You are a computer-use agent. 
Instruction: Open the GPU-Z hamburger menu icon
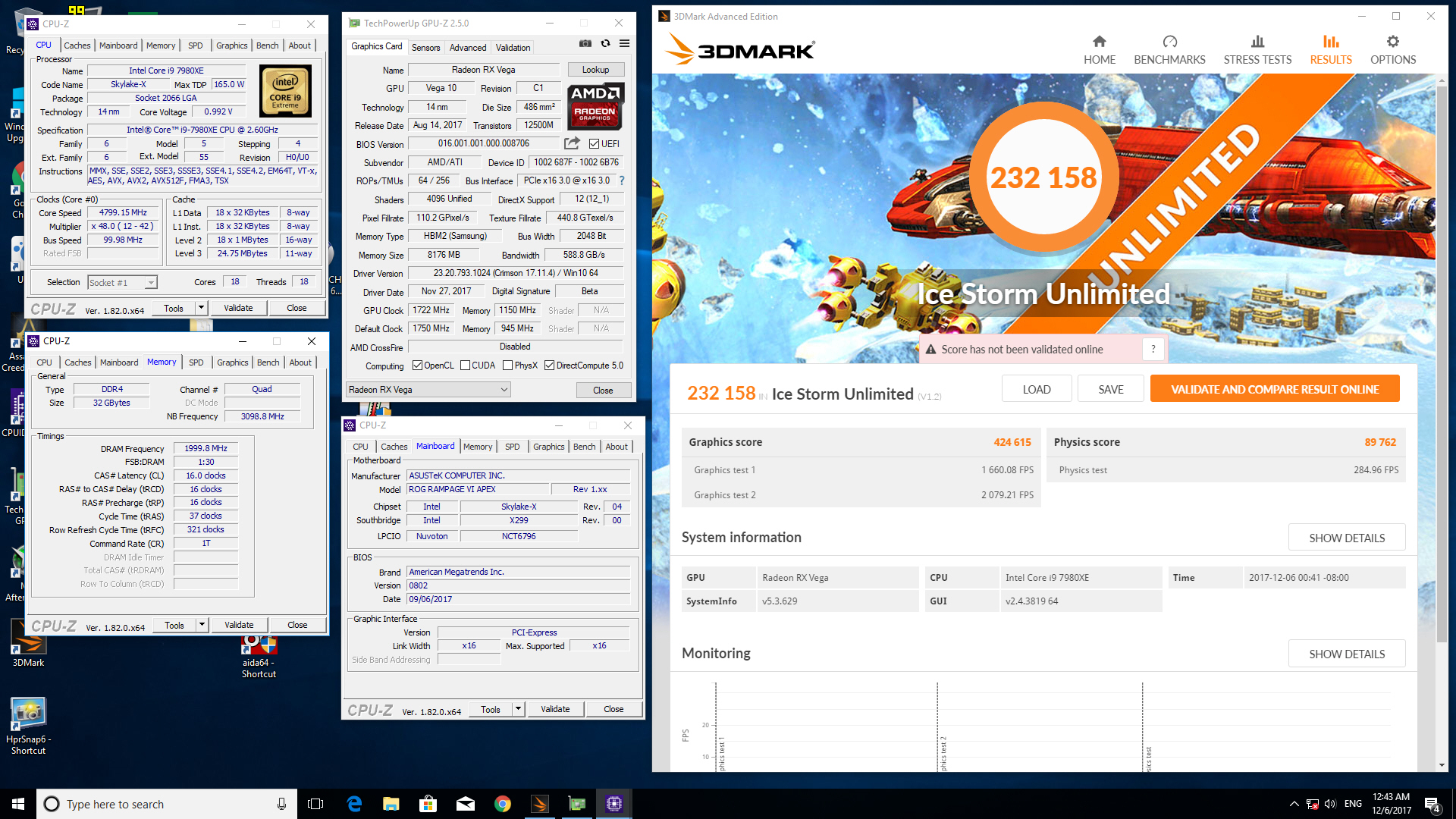(624, 44)
